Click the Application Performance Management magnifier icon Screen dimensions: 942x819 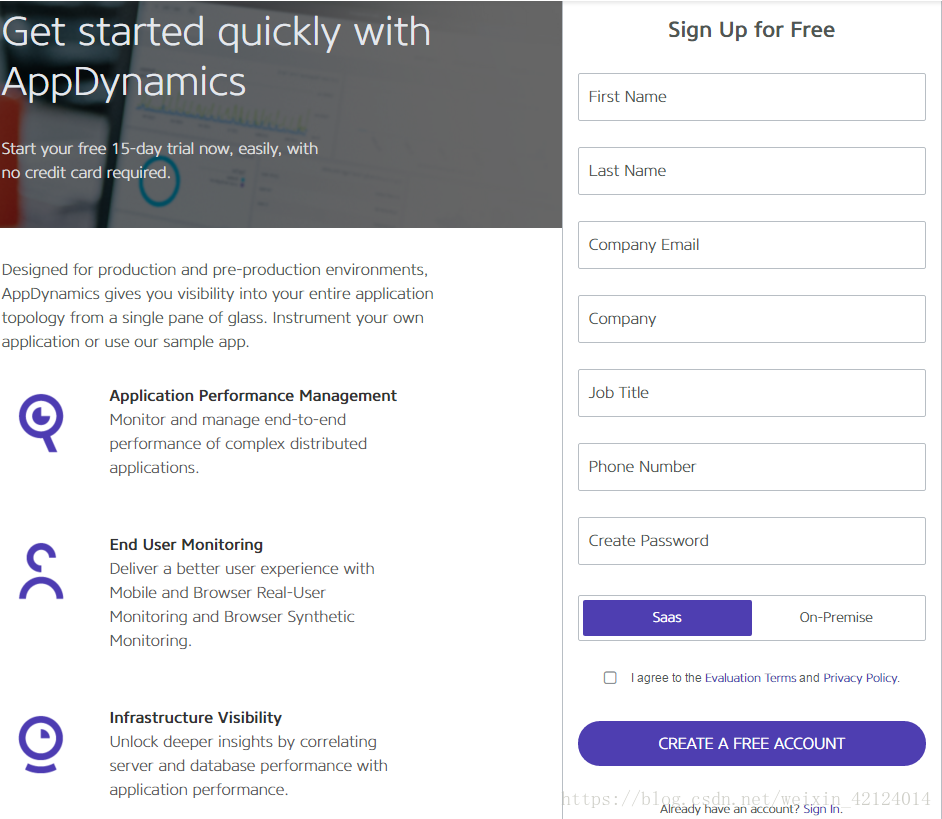coord(41,422)
